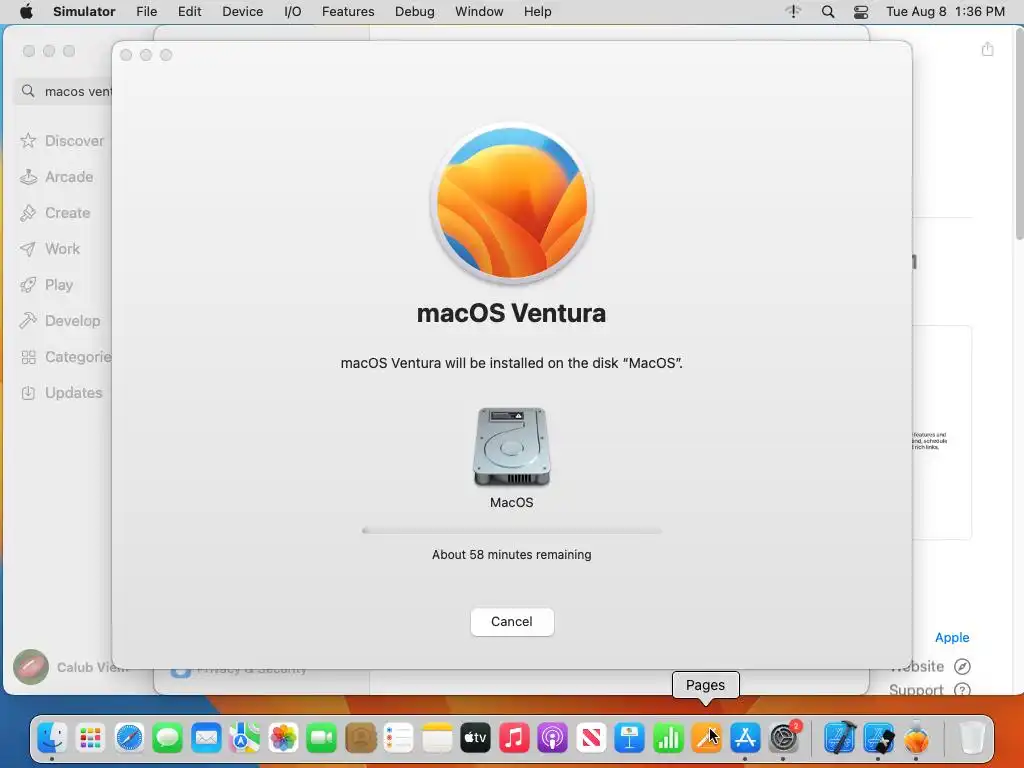Open Podcasts app in the dock

point(552,739)
